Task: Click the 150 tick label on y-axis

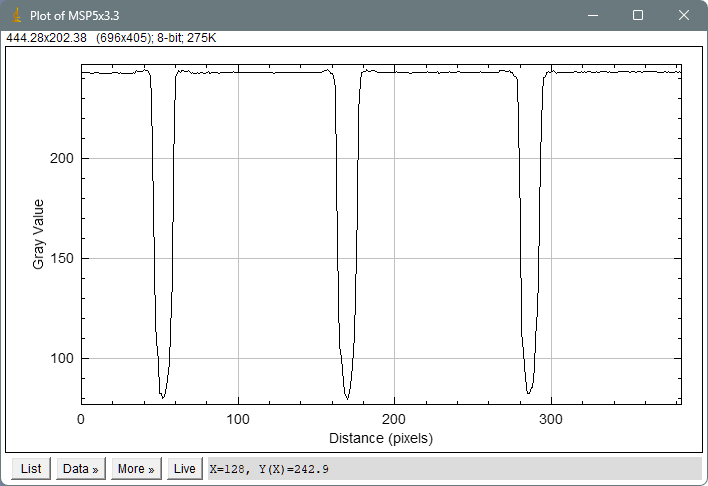Action: coord(61,258)
